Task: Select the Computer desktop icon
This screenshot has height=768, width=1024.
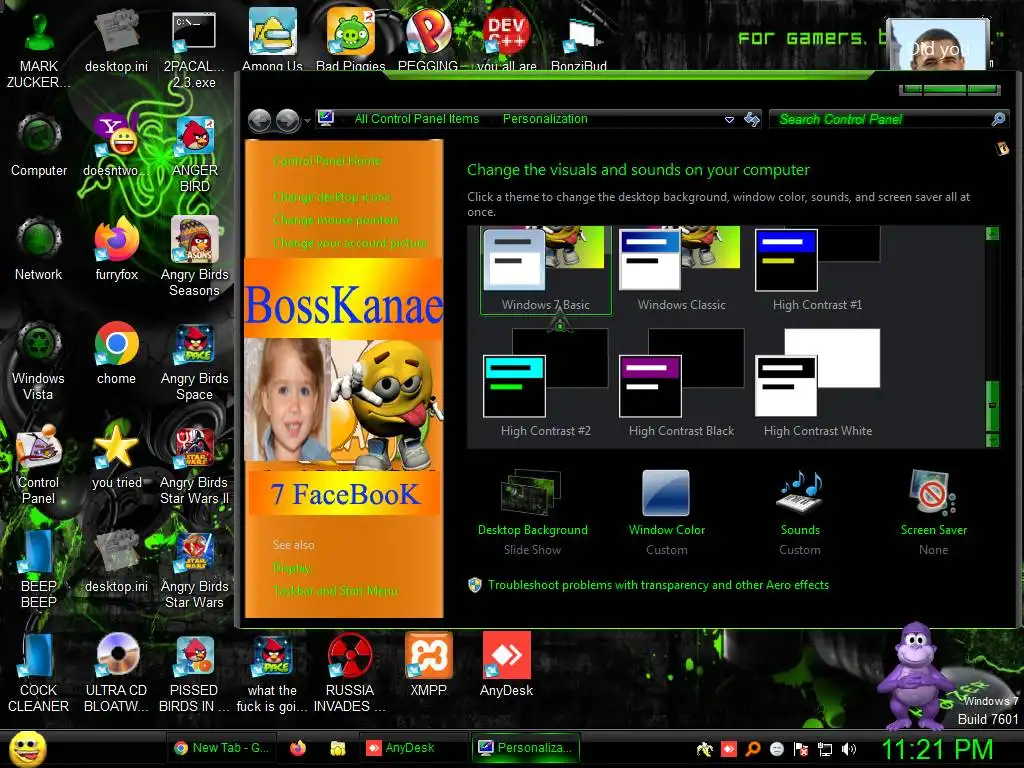Action: pos(39,146)
